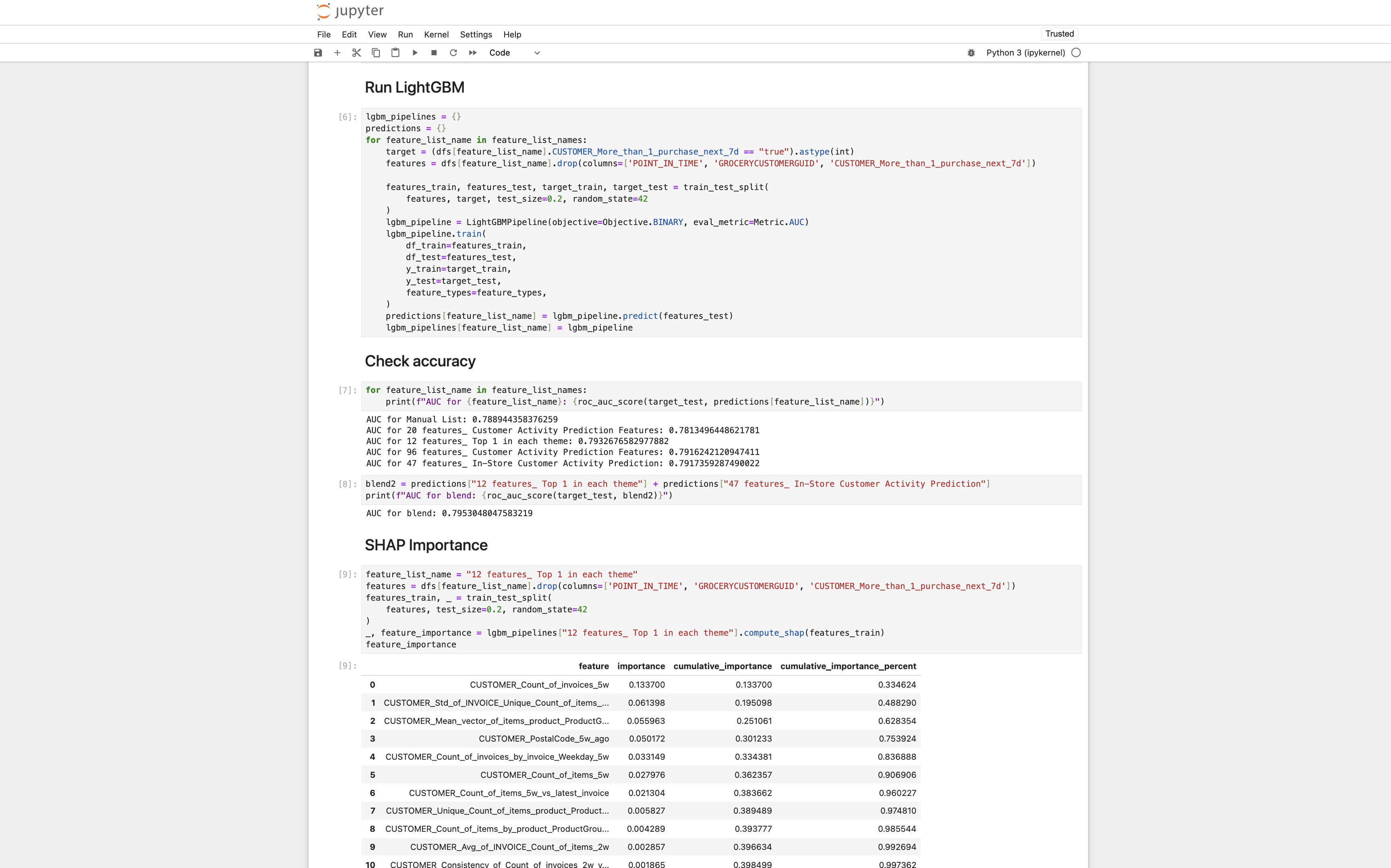The image size is (1391, 868).
Task: Click into code cell [6] editor
Action: click(721, 222)
